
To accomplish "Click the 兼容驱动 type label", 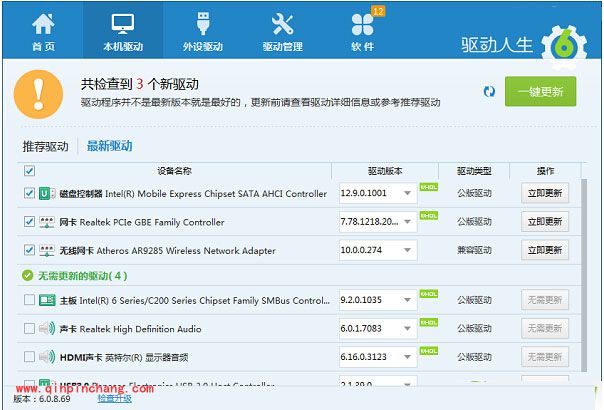I will click(x=474, y=250).
